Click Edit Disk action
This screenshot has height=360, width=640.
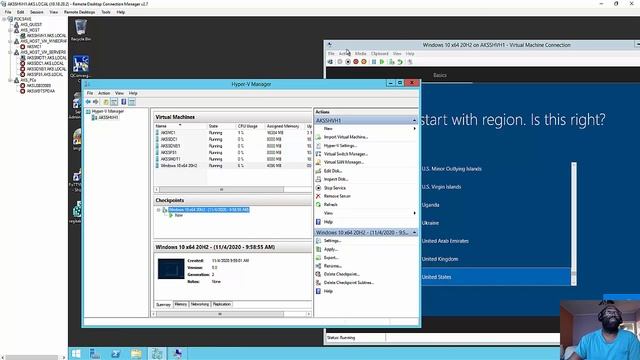point(333,171)
